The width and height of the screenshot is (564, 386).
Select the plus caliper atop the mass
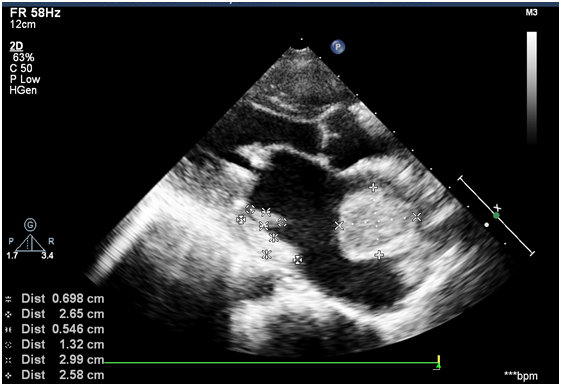coord(373,187)
